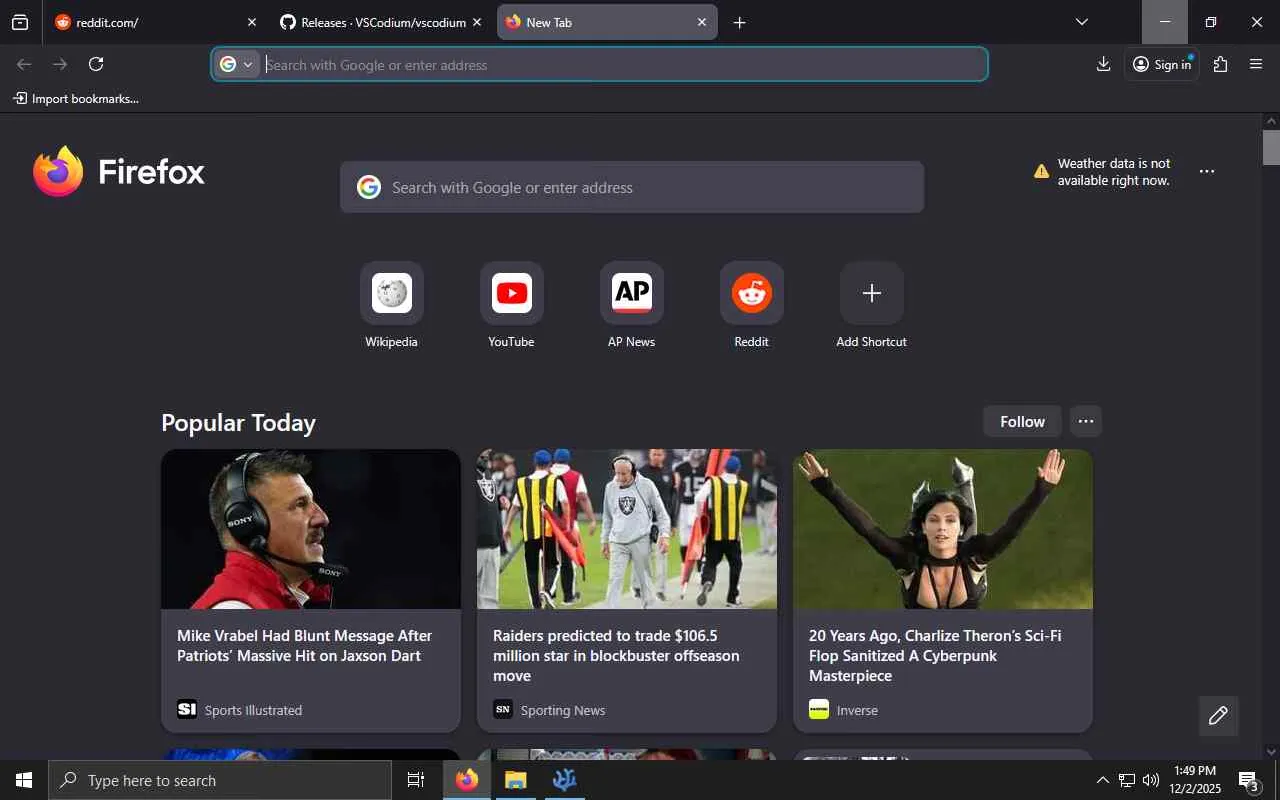Open the taskbar clock and calendar

(1195, 780)
